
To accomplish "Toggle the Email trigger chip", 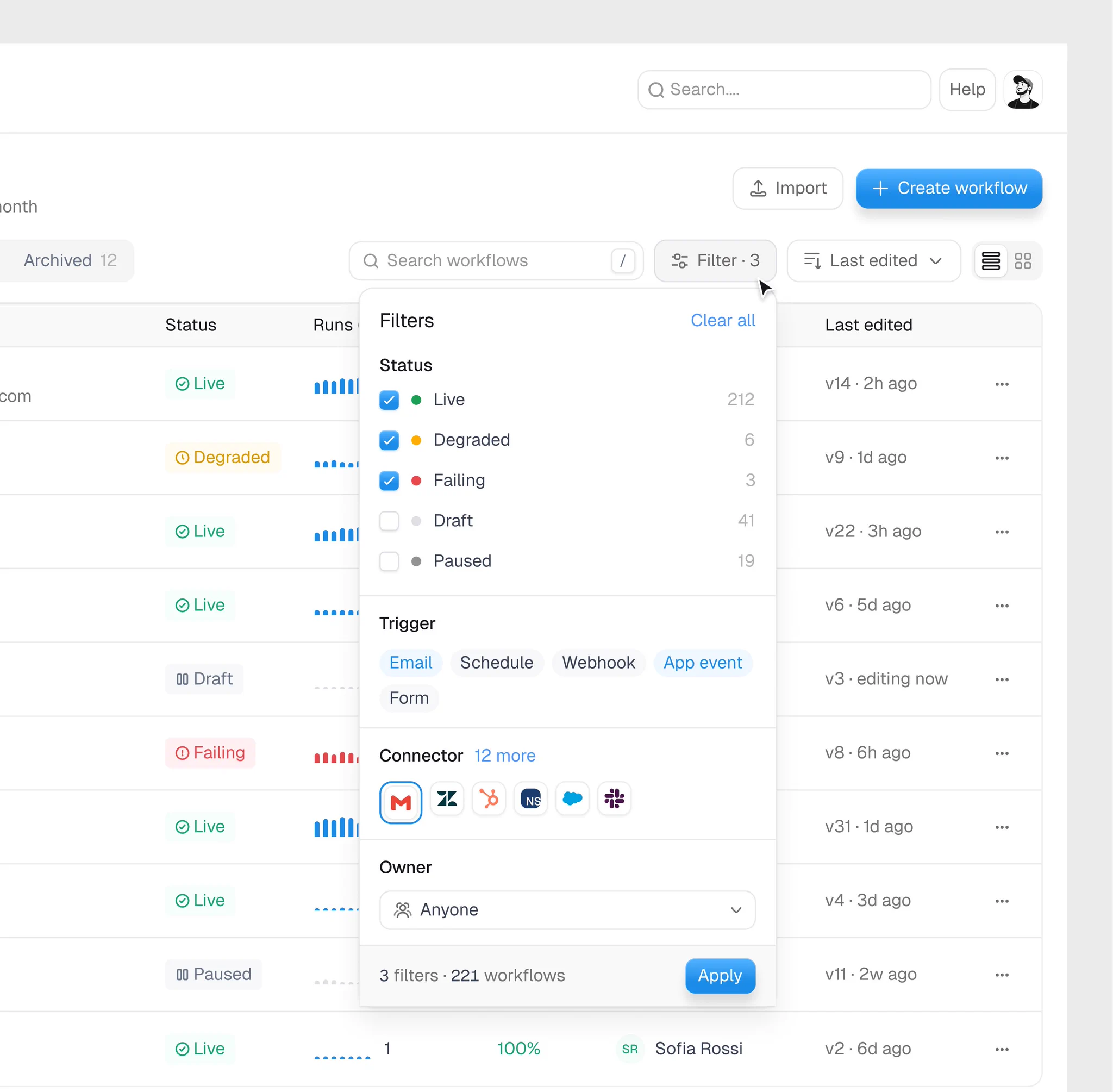I will coord(410,663).
